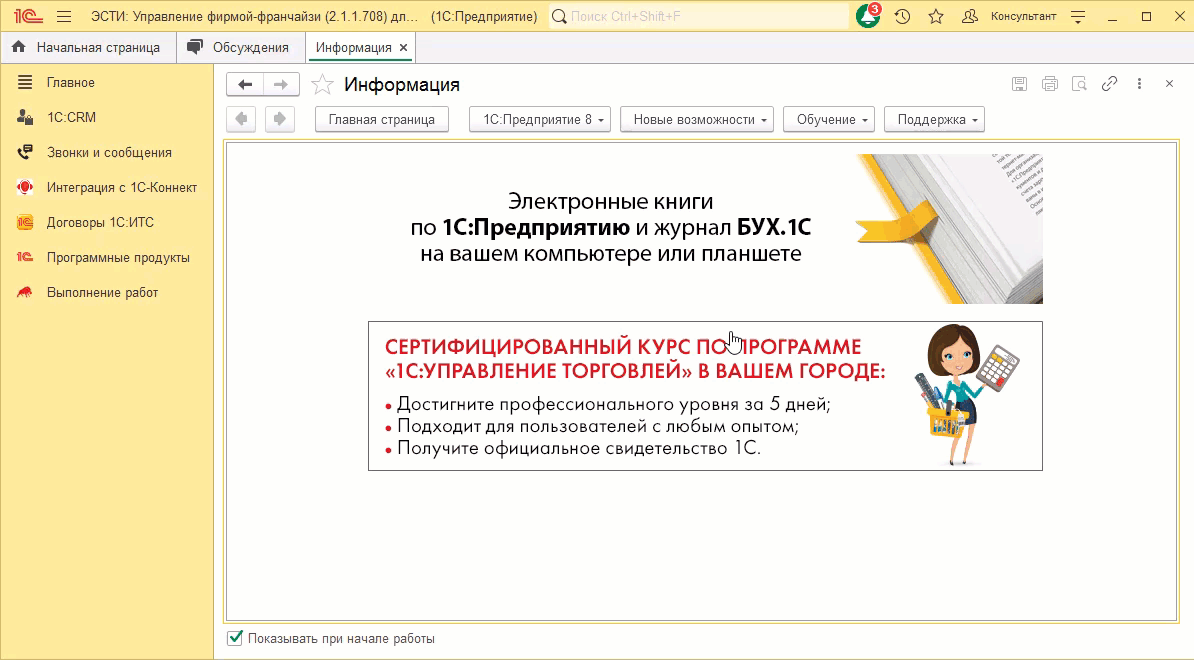Click the users icon near Консультант
Viewport: 1194px width, 660px height.
[x=968, y=16]
